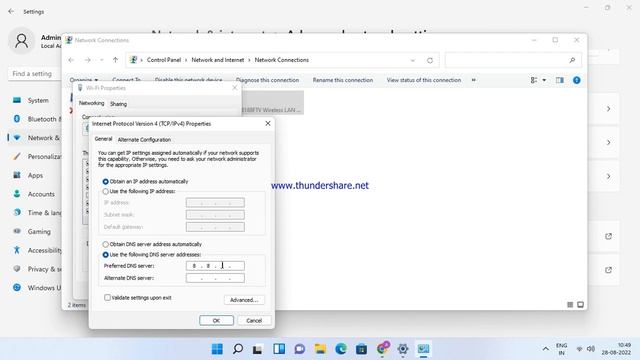Click the large icons view in the status bar
The width and height of the screenshot is (640, 360).
580,304
